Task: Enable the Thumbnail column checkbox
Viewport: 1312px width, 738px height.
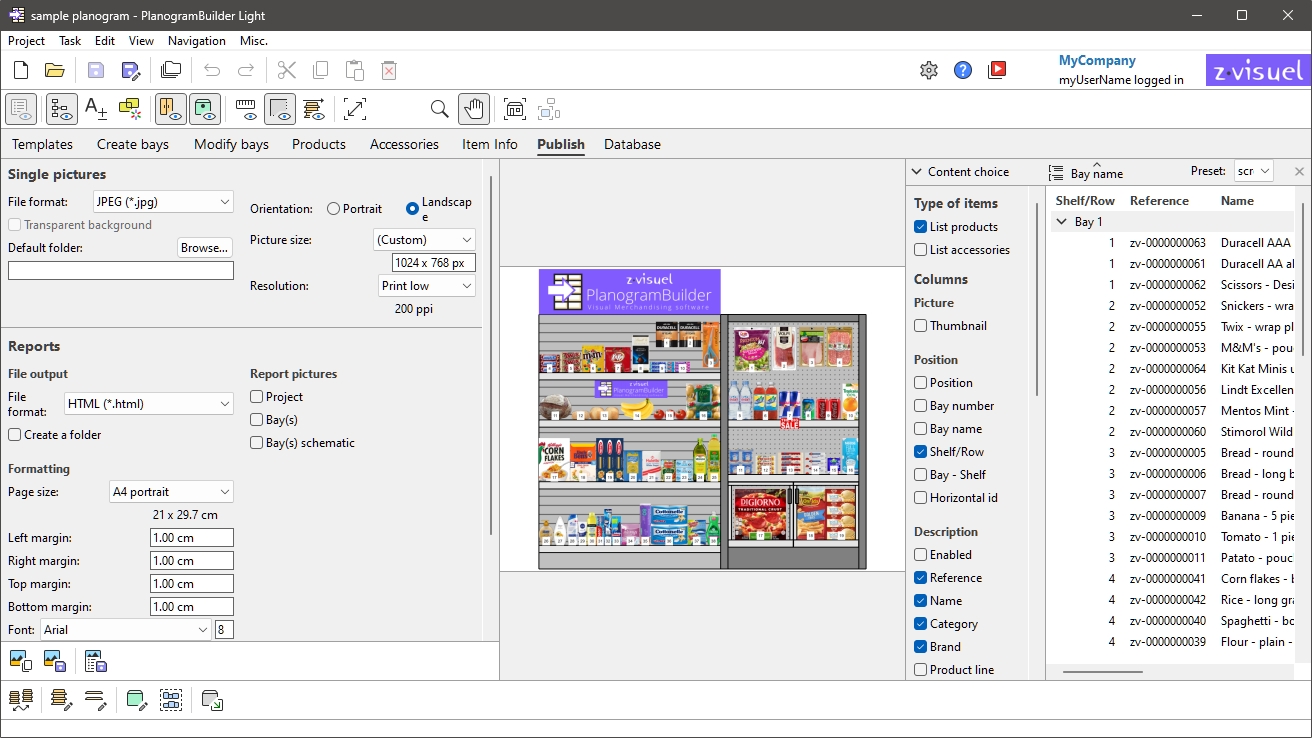Action: click(x=920, y=326)
